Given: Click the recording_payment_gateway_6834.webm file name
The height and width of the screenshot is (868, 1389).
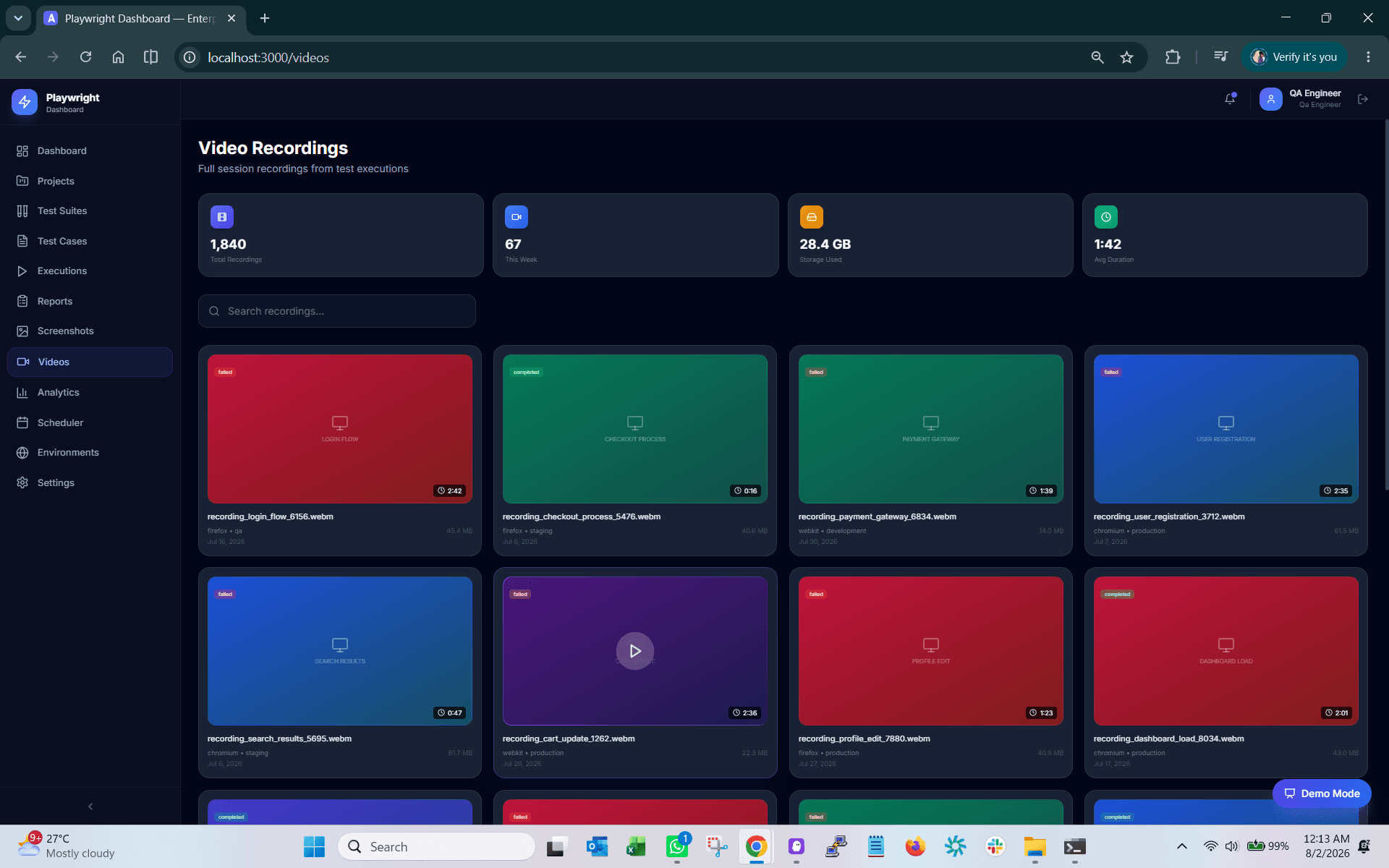Looking at the screenshot, I should click(878, 516).
